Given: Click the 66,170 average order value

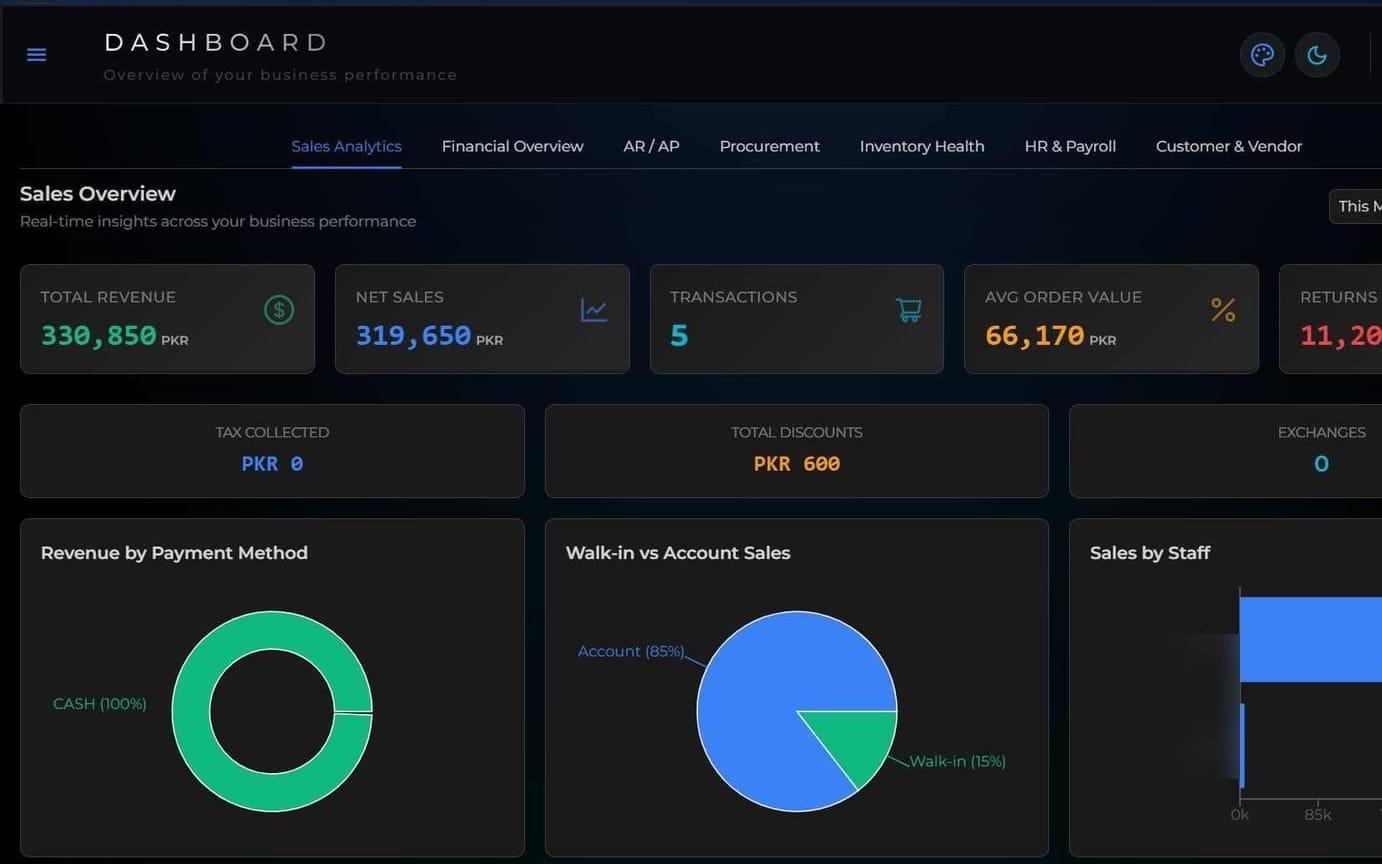Looking at the screenshot, I should pos(1034,336).
